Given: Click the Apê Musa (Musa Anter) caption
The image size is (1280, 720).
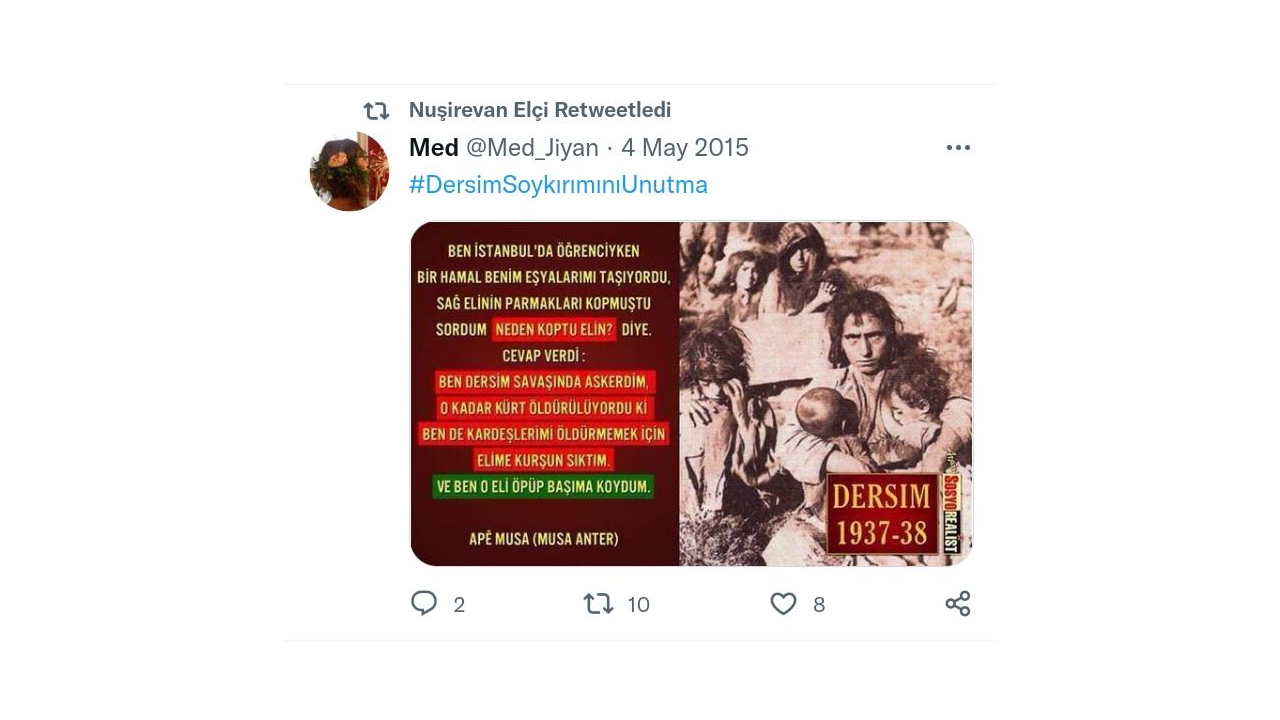Looking at the screenshot, I should (x=544, y=539).
